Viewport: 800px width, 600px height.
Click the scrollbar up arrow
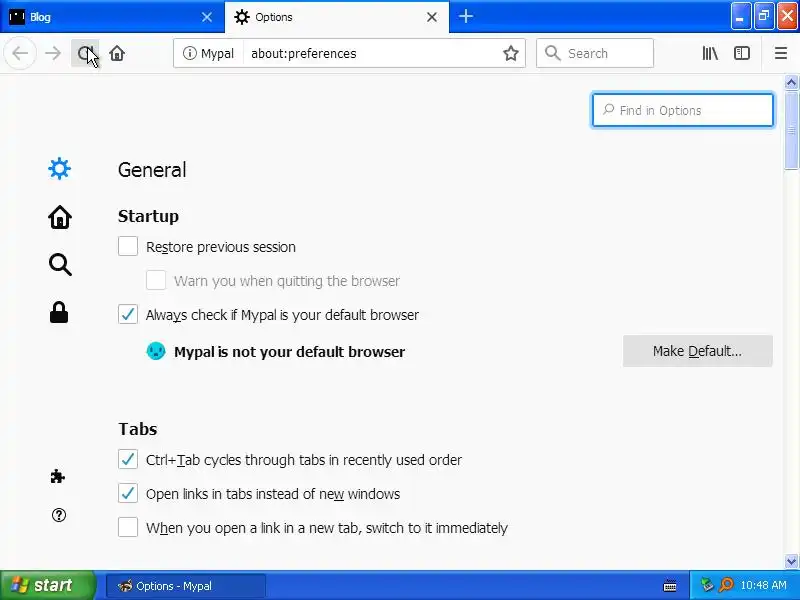coord(791,82)
